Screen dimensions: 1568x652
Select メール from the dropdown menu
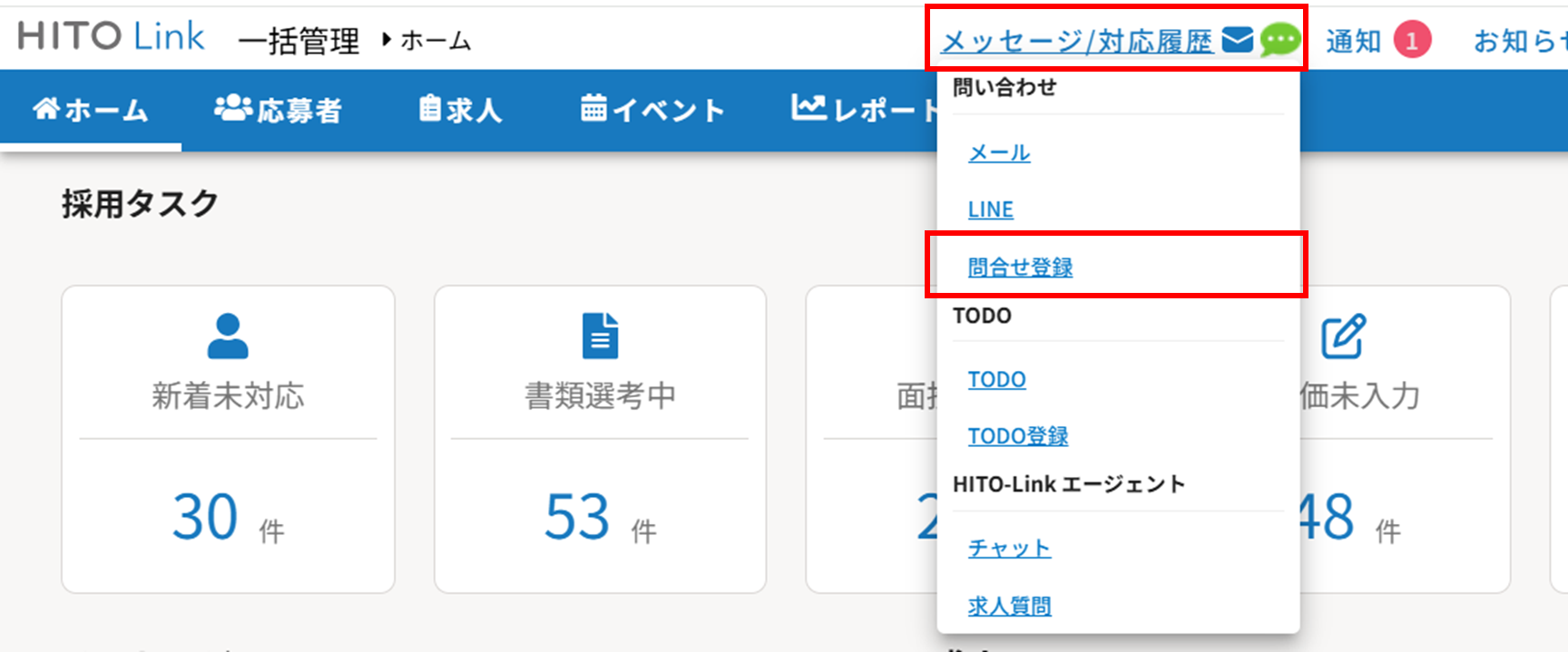tap(999, 153)
